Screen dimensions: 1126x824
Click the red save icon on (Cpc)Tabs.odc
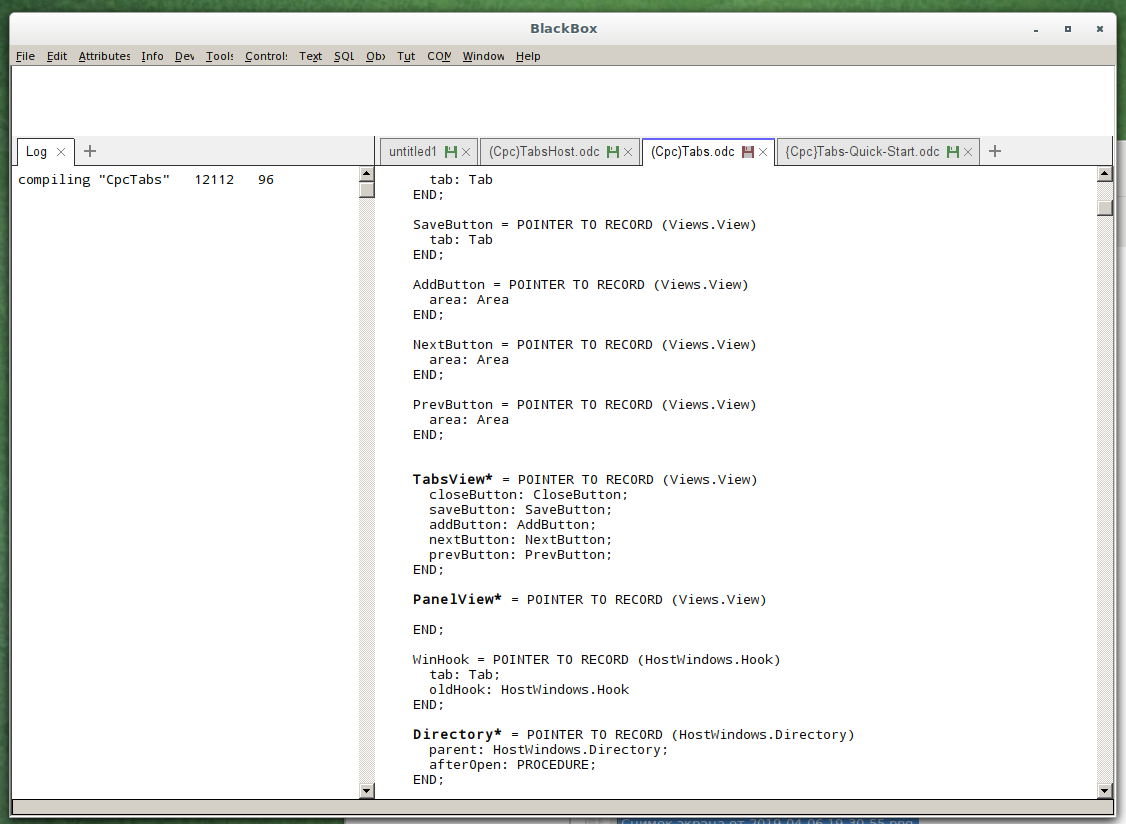click(748, 152)
